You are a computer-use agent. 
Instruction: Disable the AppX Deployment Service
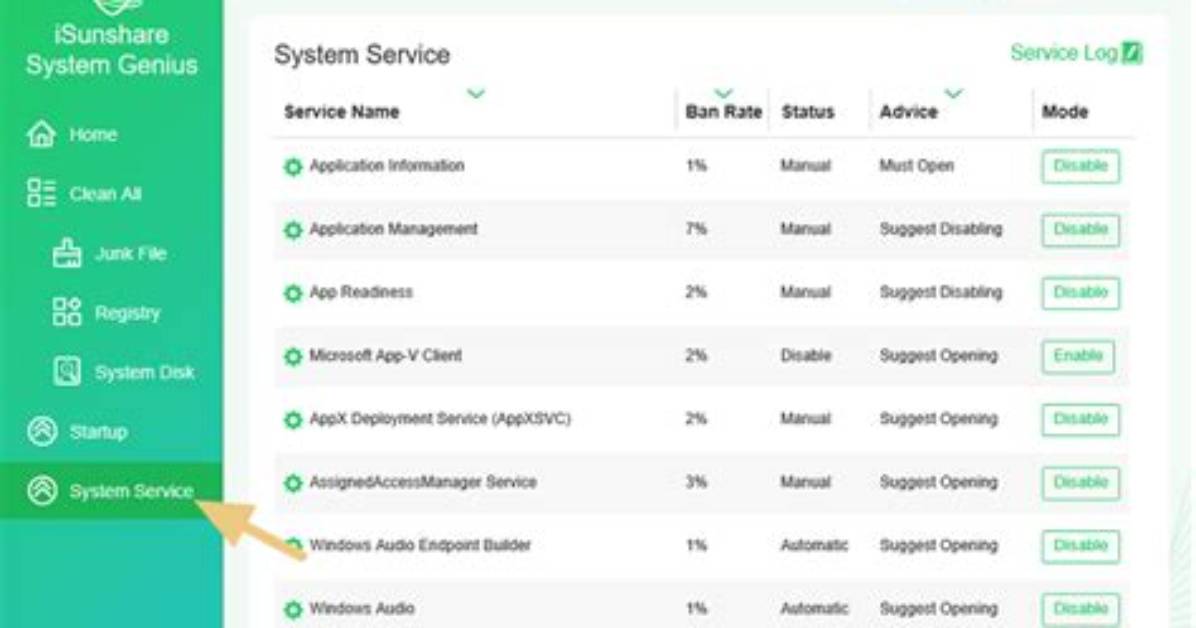1080,420
